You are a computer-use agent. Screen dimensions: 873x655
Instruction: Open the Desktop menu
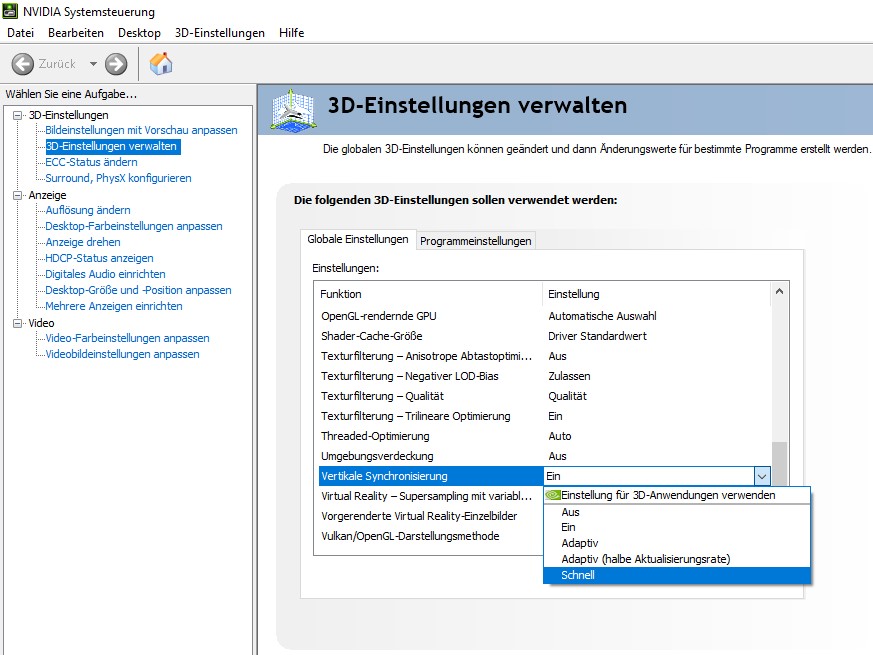click(x=139, y=33)
